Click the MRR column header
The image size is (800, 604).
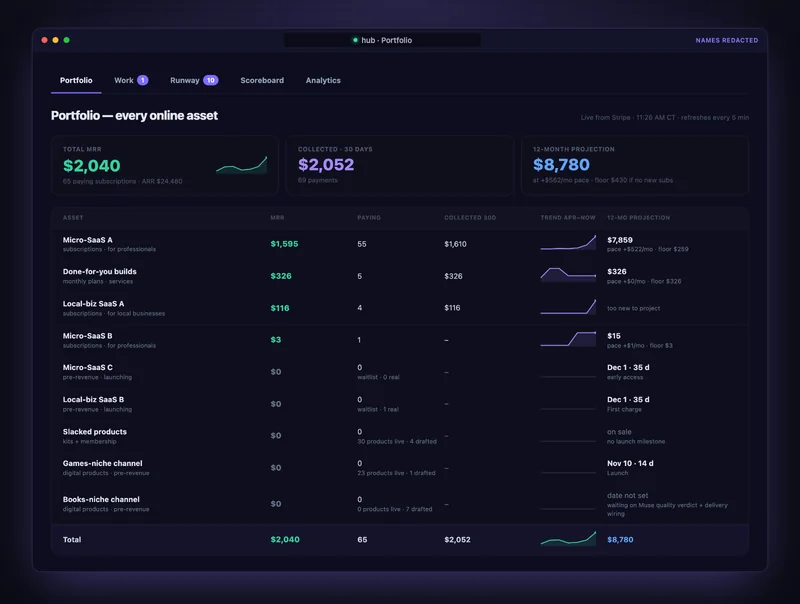click(277, 218)
